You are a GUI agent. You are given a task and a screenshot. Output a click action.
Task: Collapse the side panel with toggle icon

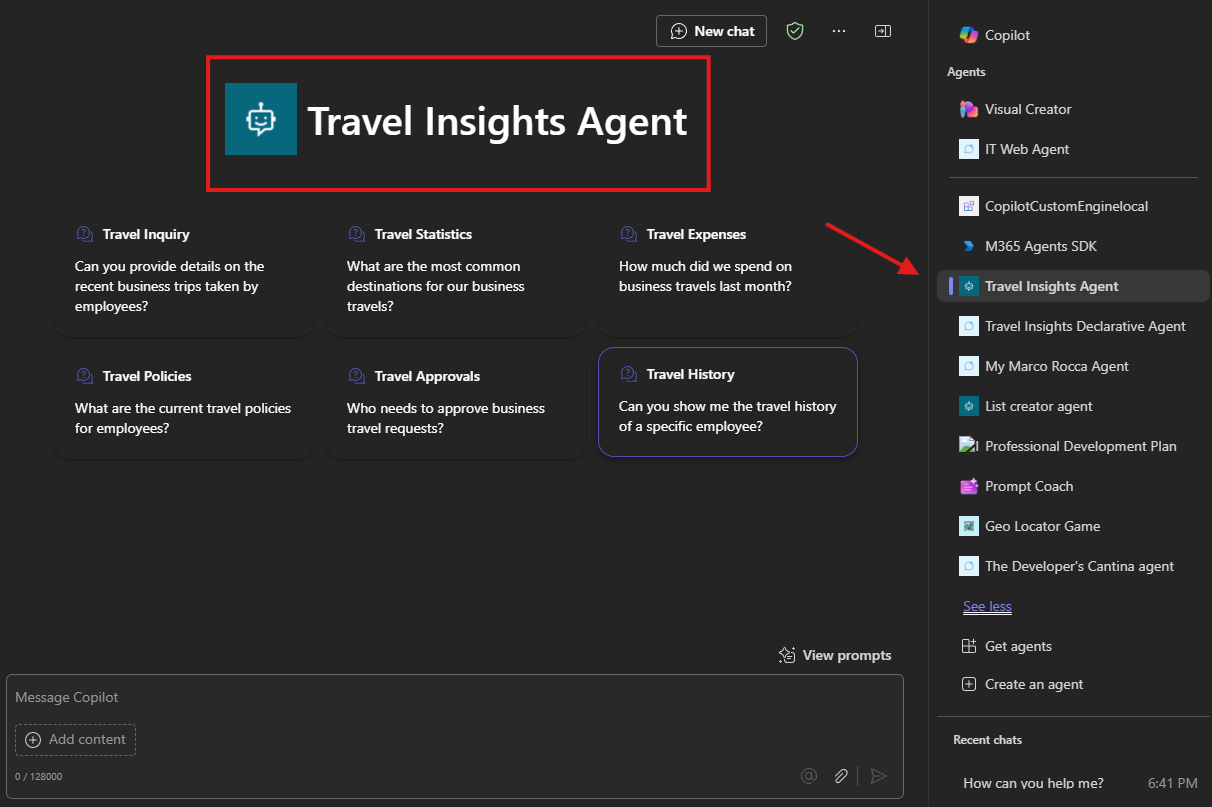pos(882,31)
